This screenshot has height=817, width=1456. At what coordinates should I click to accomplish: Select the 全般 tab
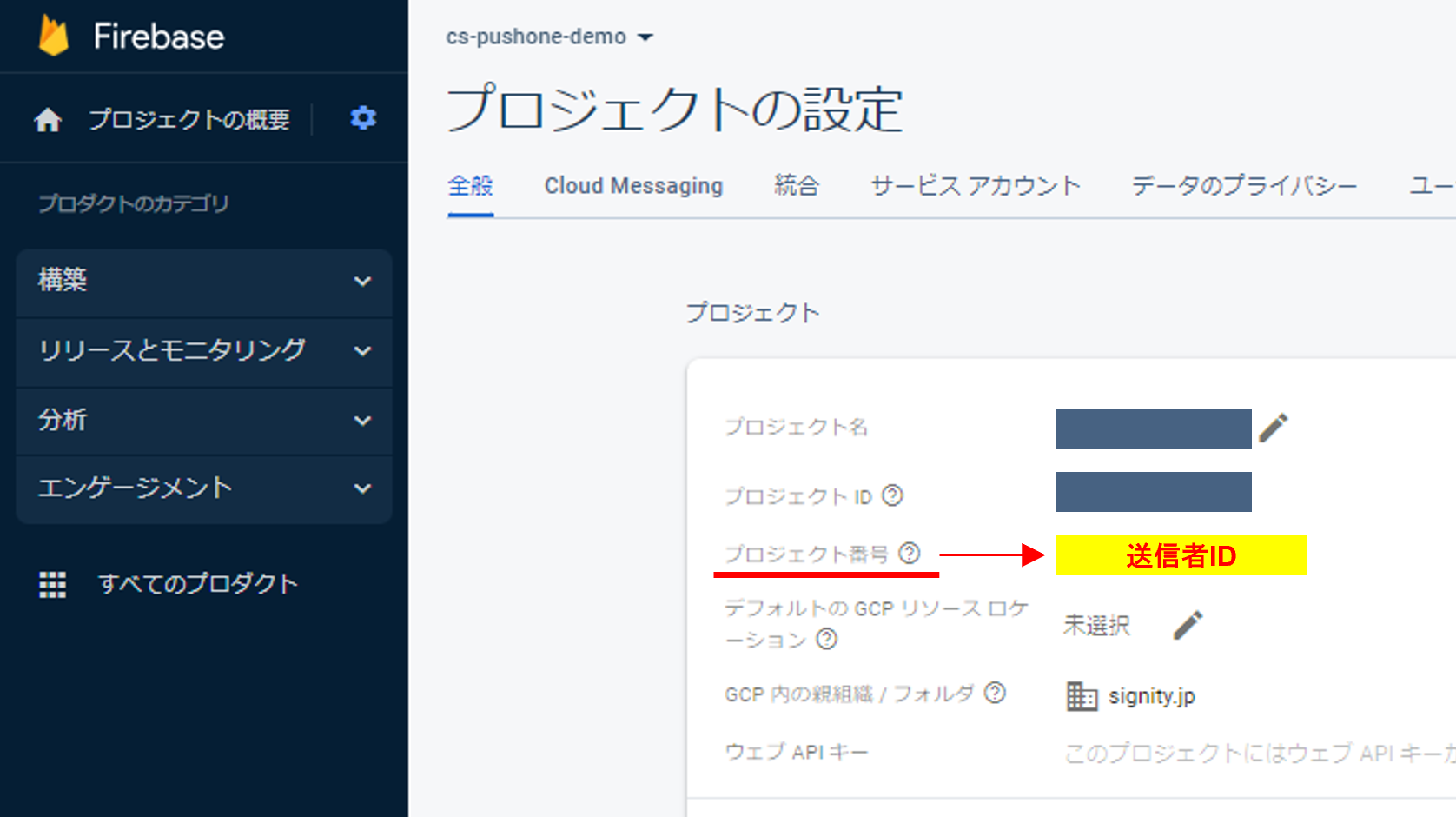(470, 186)
